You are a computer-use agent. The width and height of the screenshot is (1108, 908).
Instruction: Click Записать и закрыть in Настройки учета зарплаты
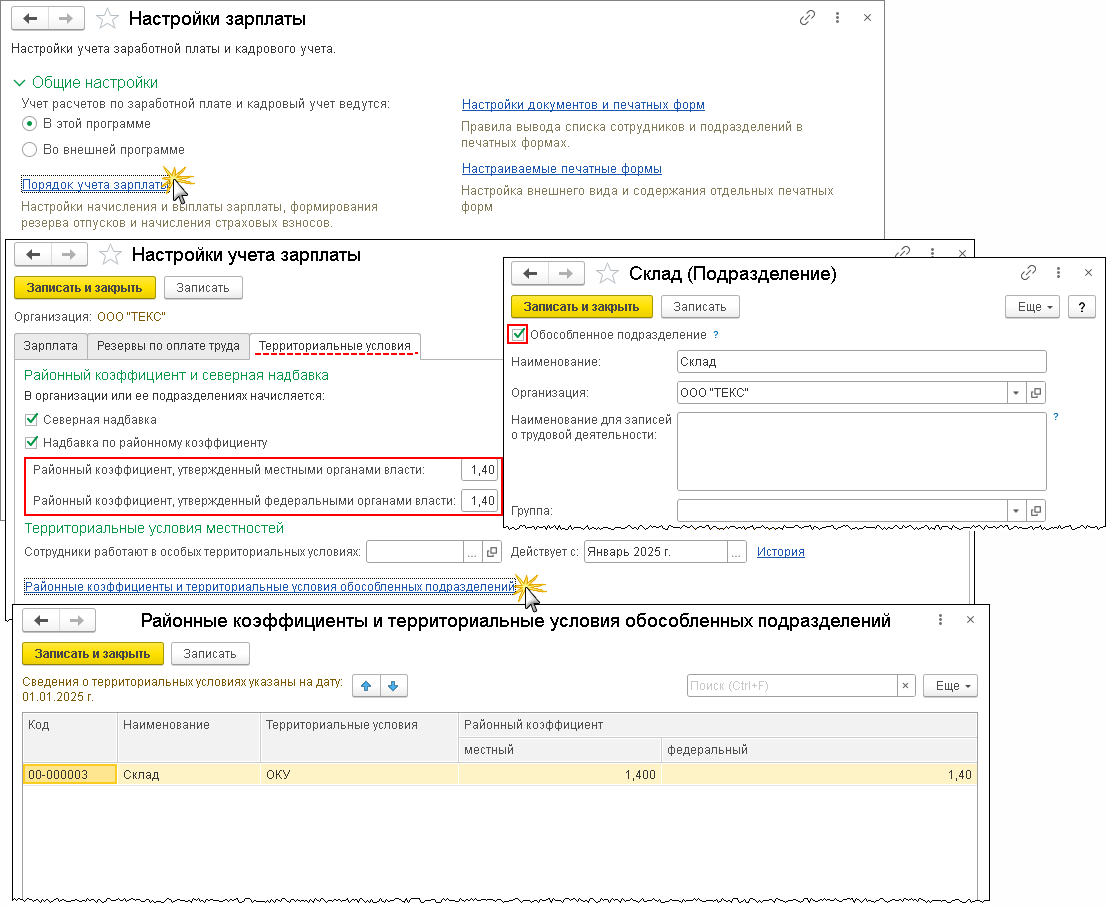[x=85, y=288]
